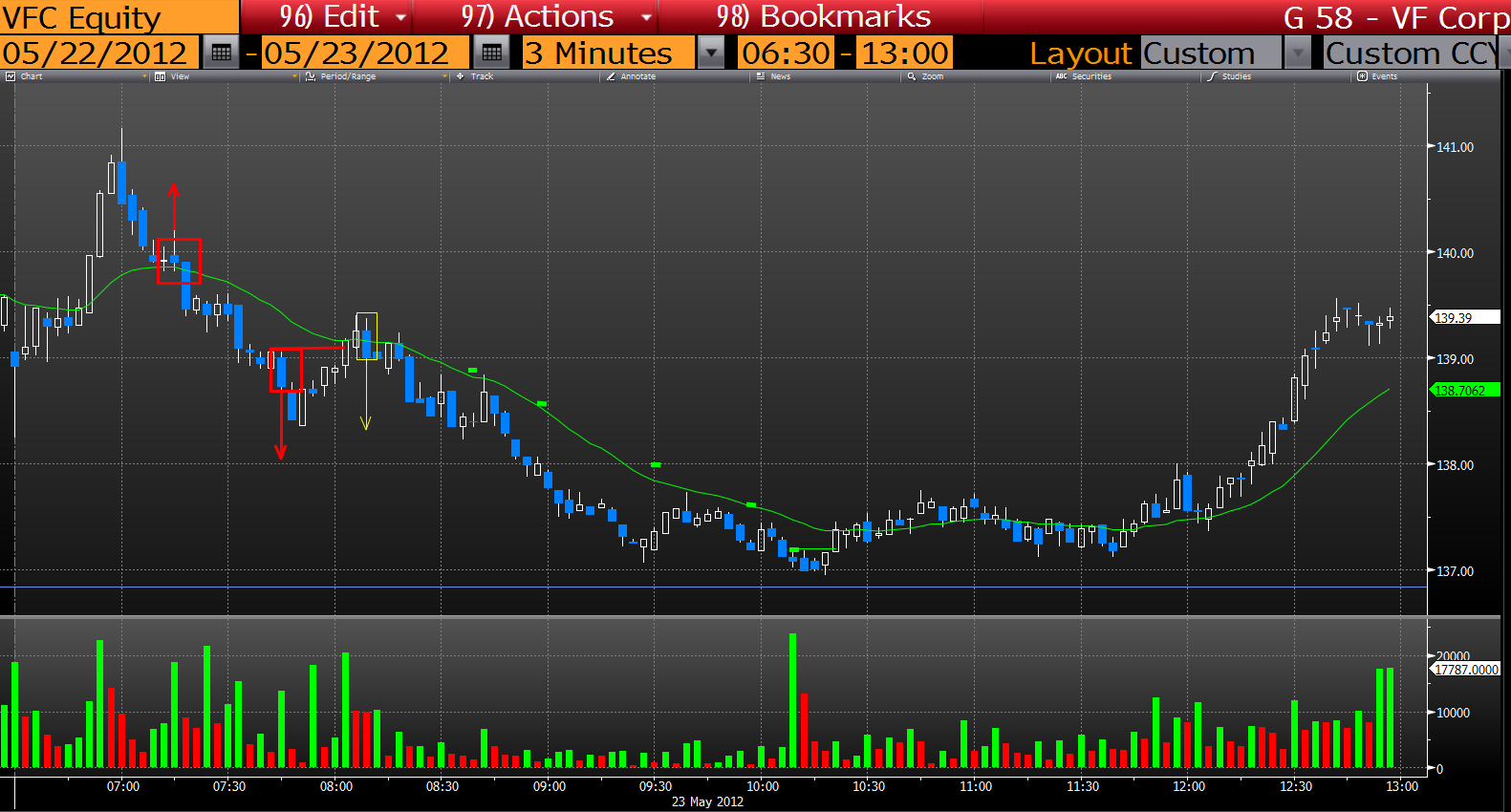Click the 12:00 time axis label

point(1189,786)
